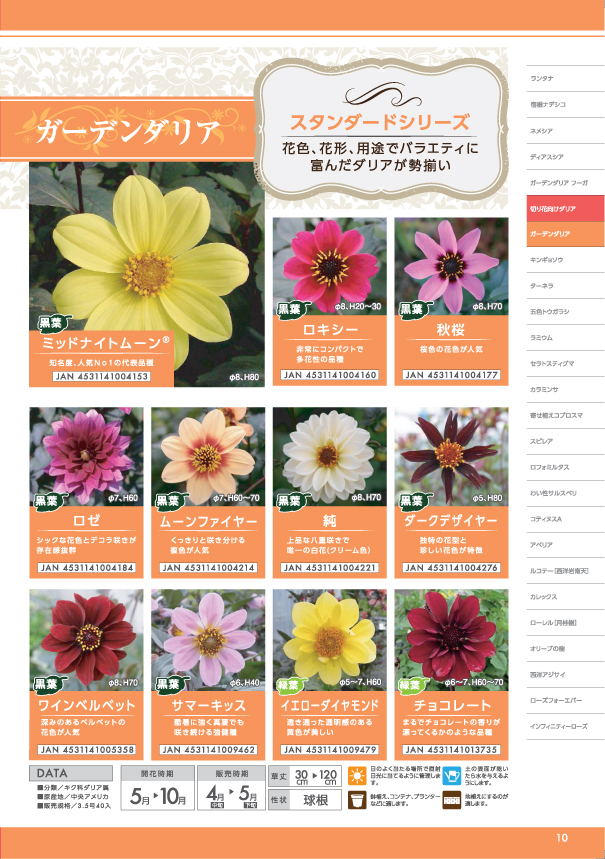This screenshot has height=859, width=605.
Task: Click the brown ground-planting icon
Action: pos(452,800)
